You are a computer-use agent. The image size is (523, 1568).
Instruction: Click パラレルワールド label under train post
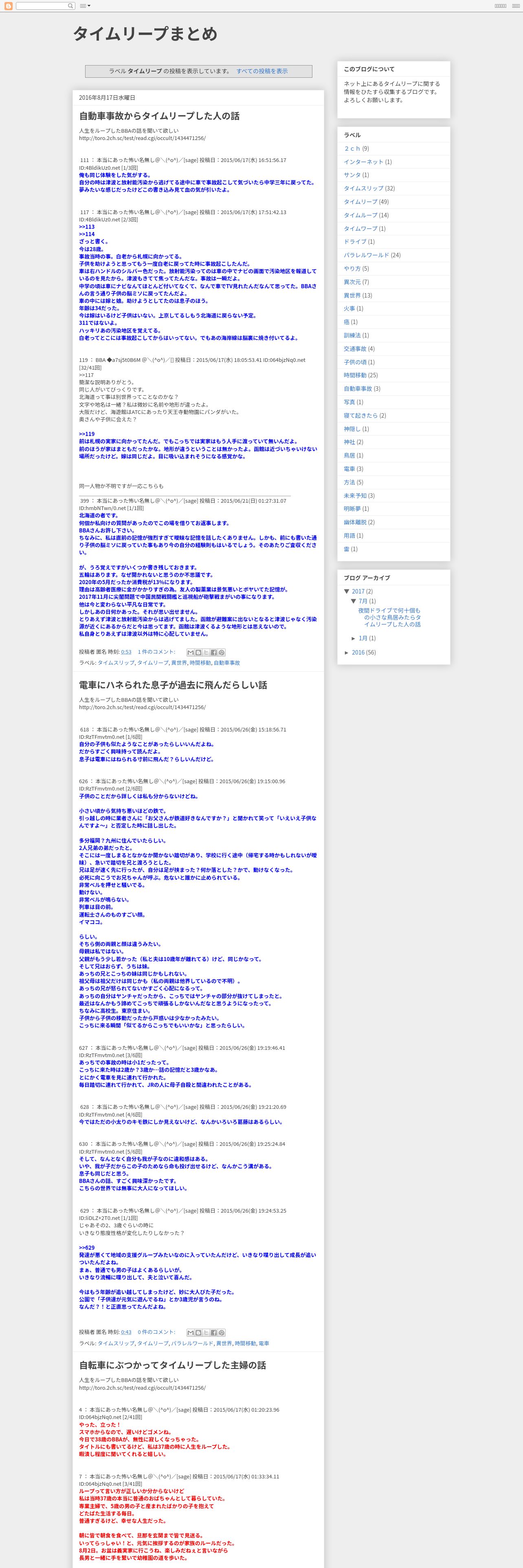click(192, 1343)
